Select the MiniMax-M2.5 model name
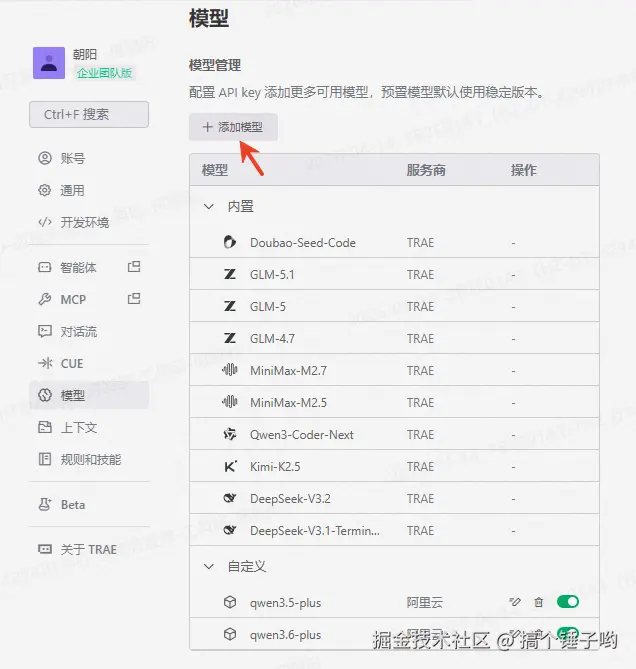Viewport: 636px width, 669px height. click(x=288, y=403)
